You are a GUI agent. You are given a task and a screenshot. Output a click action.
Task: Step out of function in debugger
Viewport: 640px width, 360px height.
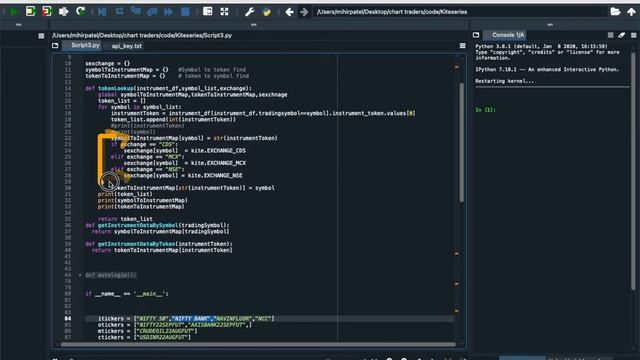152,11
